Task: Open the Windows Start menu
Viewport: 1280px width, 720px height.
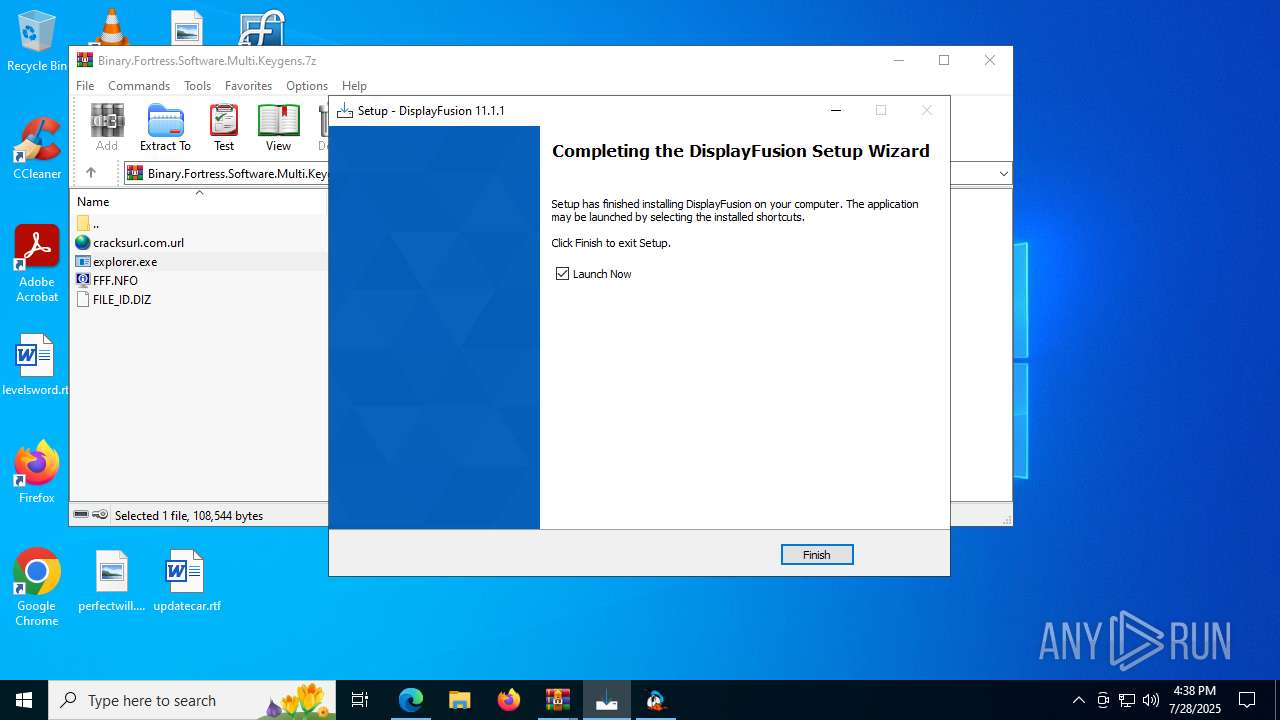Action: point(24,700)
